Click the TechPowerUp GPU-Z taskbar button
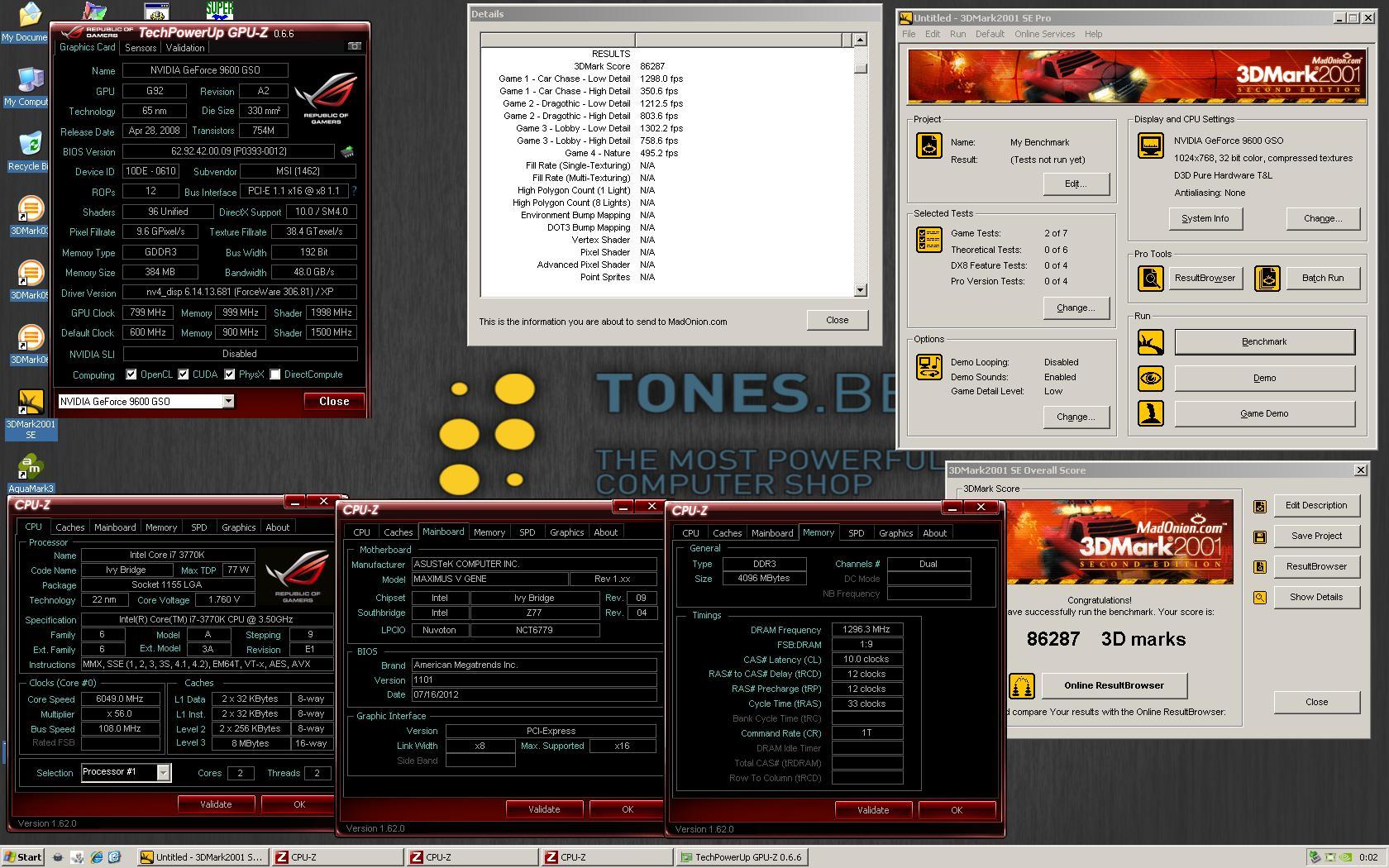 click(x=741, y=857)
